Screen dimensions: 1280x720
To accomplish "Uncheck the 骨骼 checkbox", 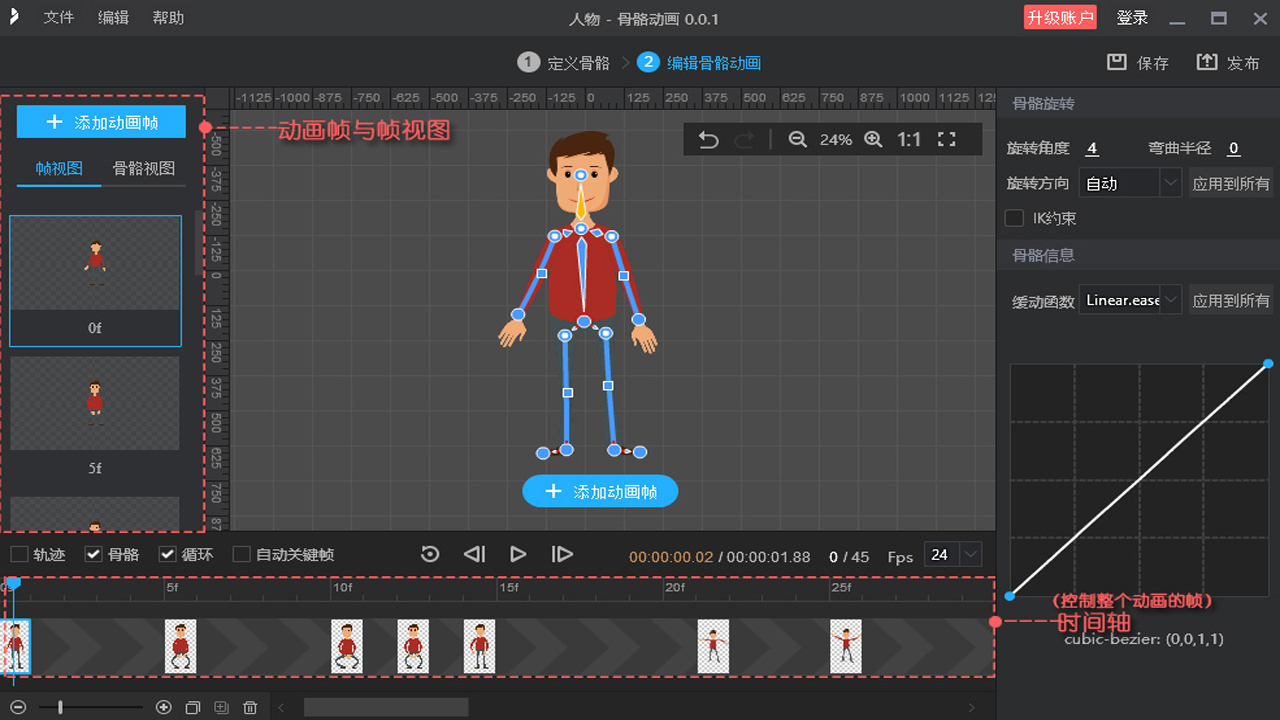I will pos(94,555).
